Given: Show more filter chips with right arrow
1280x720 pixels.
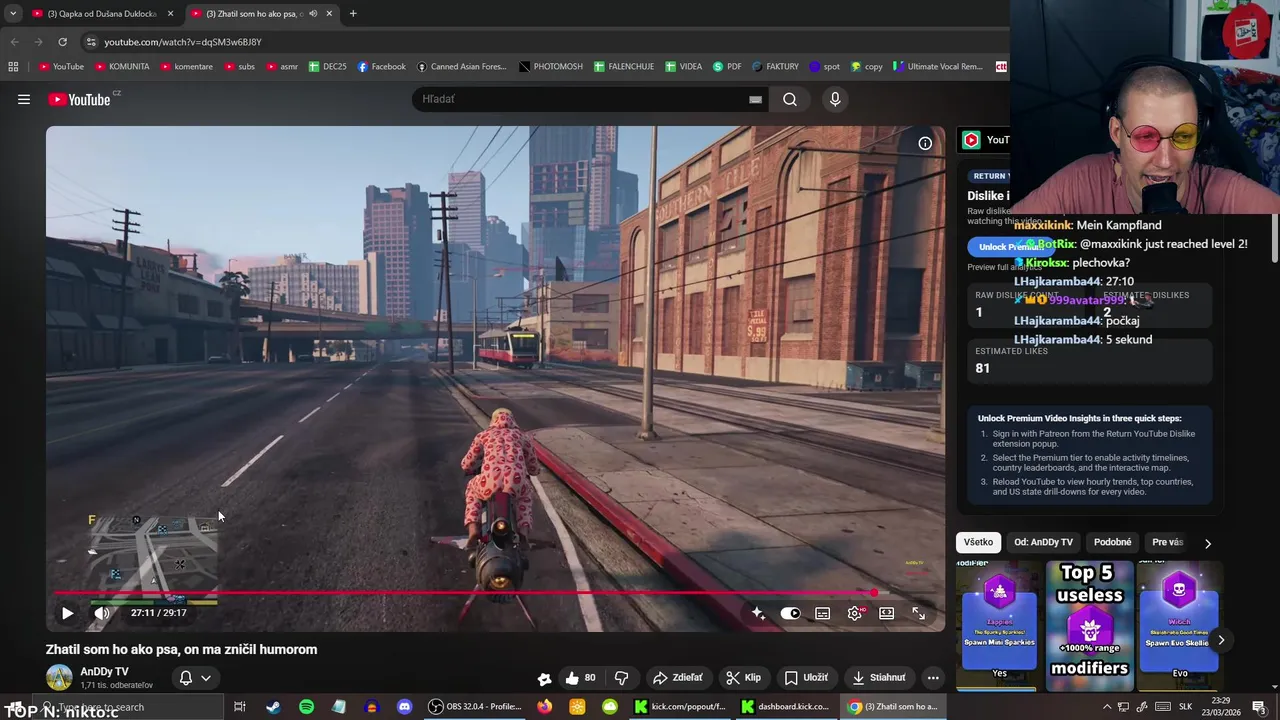Looking at the screenshot, I should pos(1207,543).
